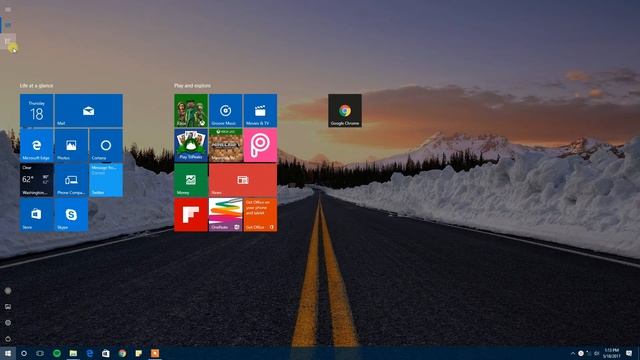Open Cortana search on the taskbar

pos(24,353)
